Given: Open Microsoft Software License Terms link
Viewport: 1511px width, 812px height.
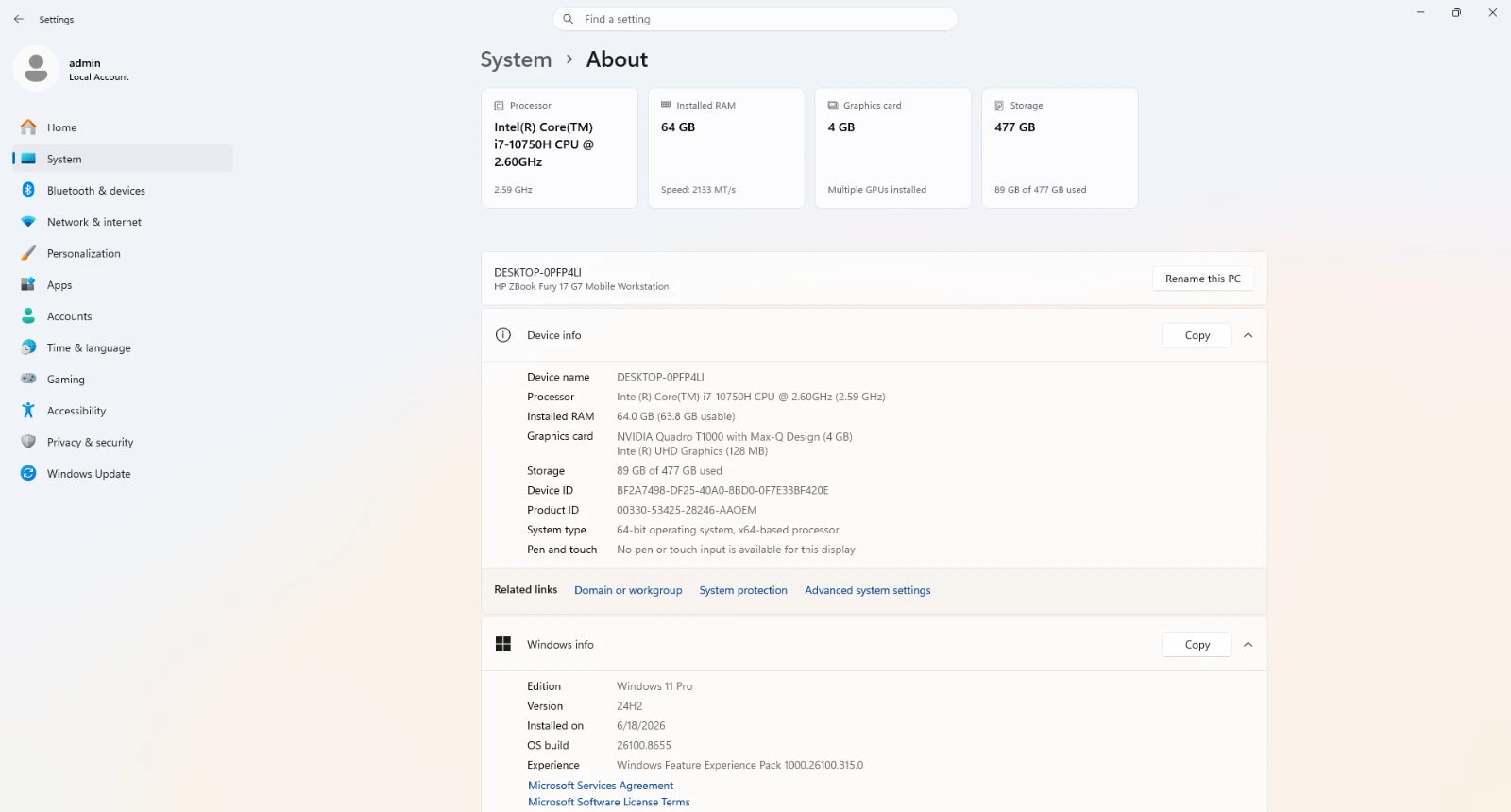Looking at the screenshot, I should coord(608,802).
